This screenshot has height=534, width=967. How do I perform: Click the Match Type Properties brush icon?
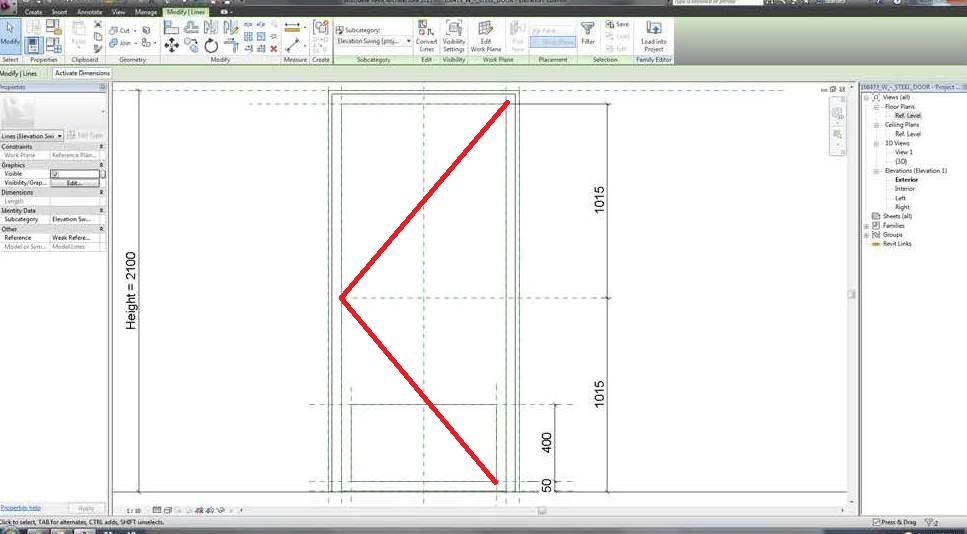click(97, 49)
